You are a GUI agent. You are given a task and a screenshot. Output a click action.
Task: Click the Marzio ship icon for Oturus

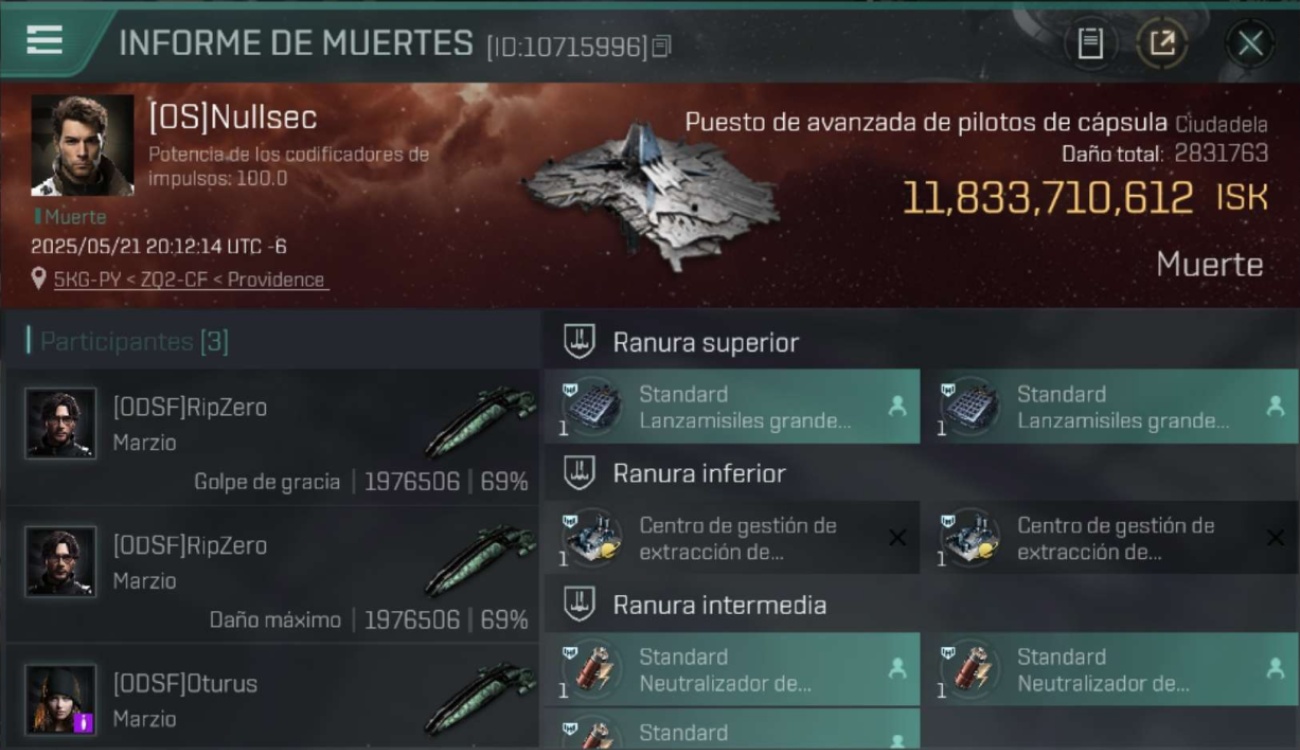tap(480, 698)
